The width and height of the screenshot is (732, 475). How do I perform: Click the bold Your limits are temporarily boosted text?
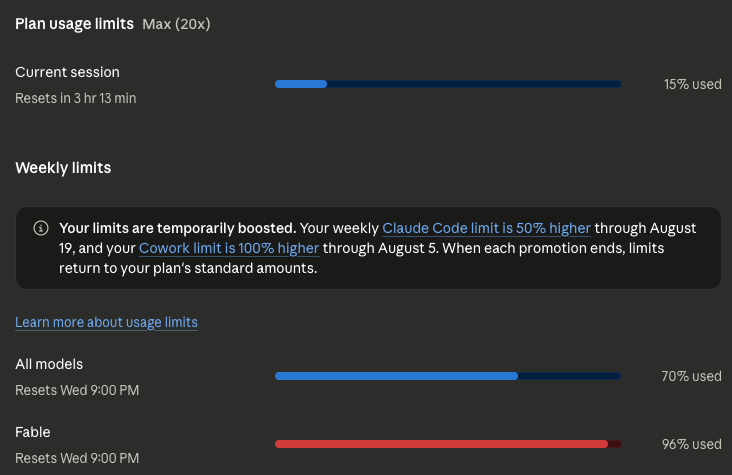177,228
